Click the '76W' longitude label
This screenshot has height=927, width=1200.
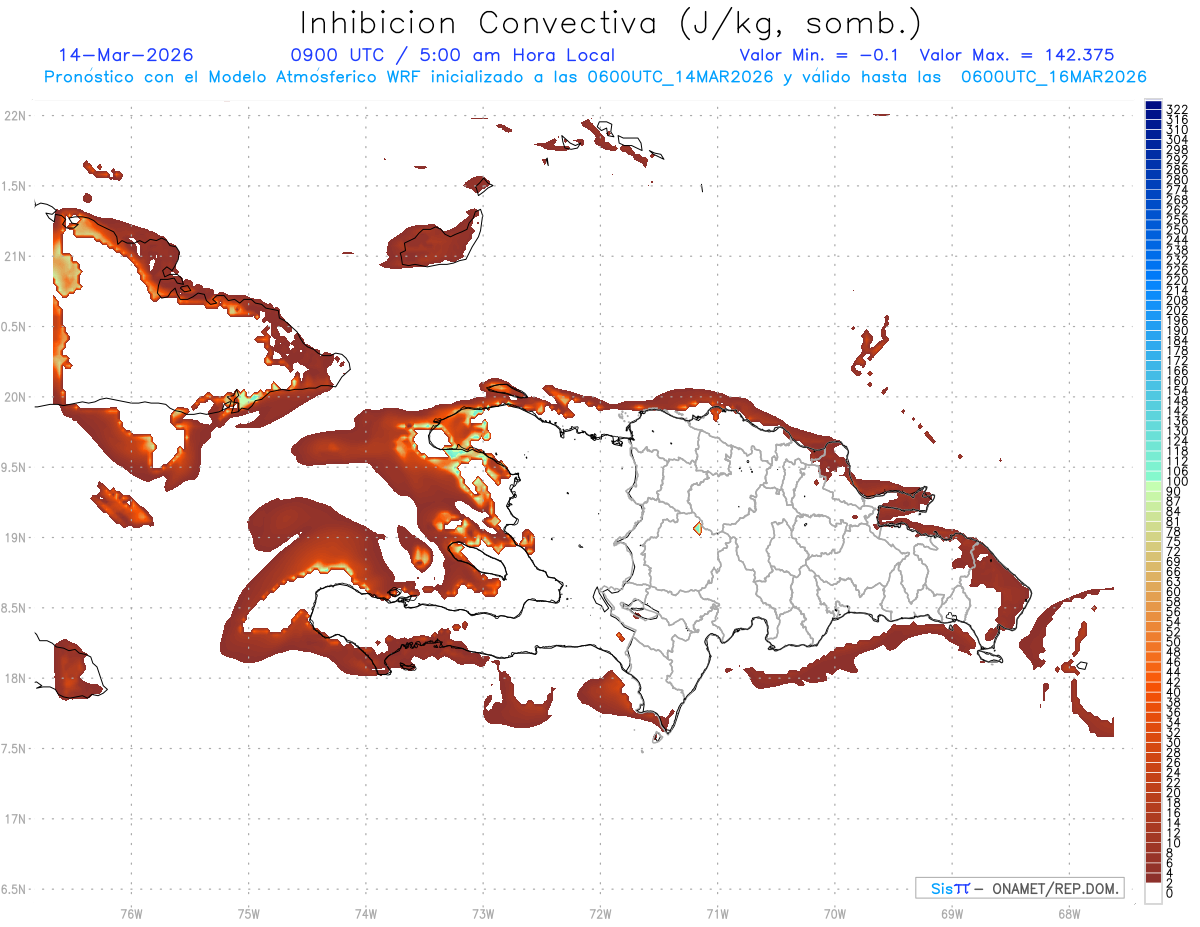tap(131, 914)
